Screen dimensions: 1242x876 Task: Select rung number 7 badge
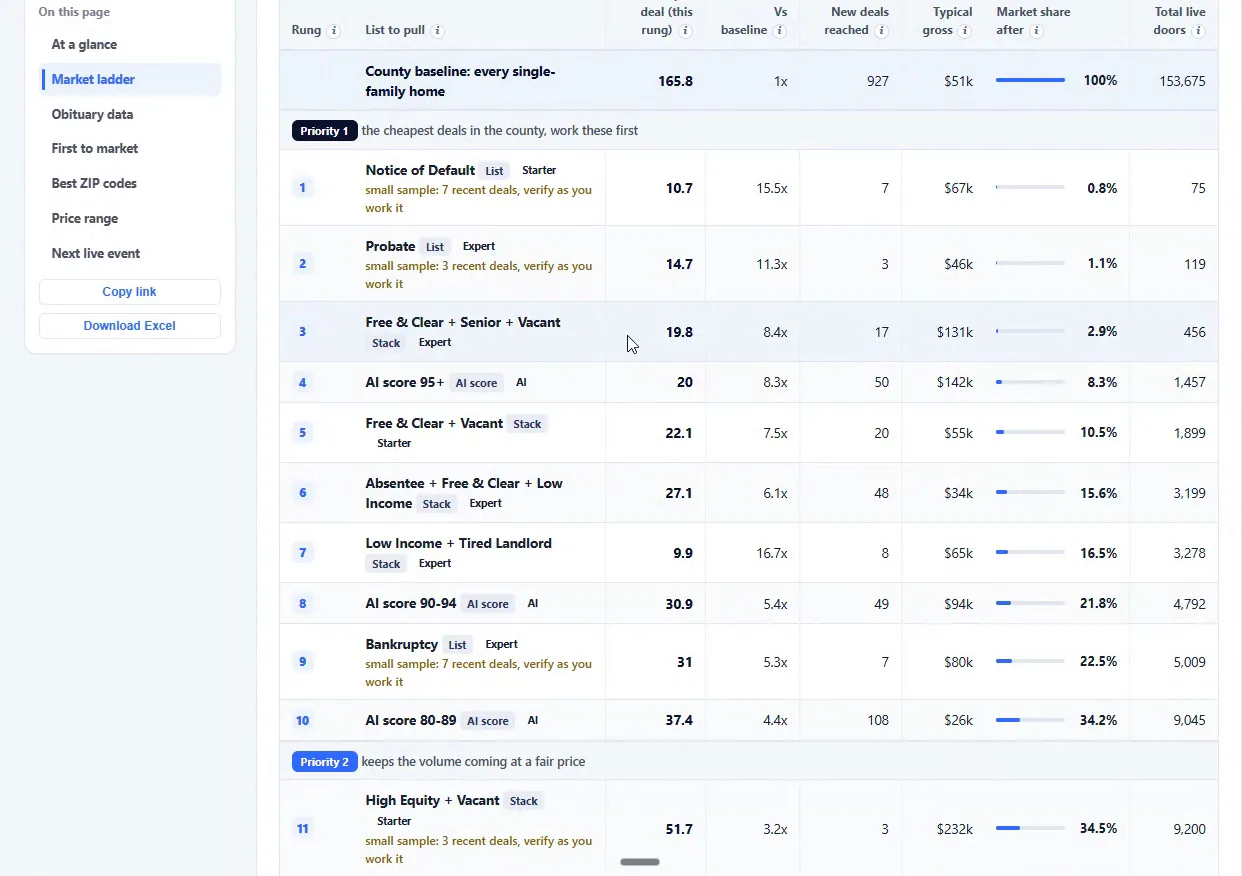click(302, 553)
